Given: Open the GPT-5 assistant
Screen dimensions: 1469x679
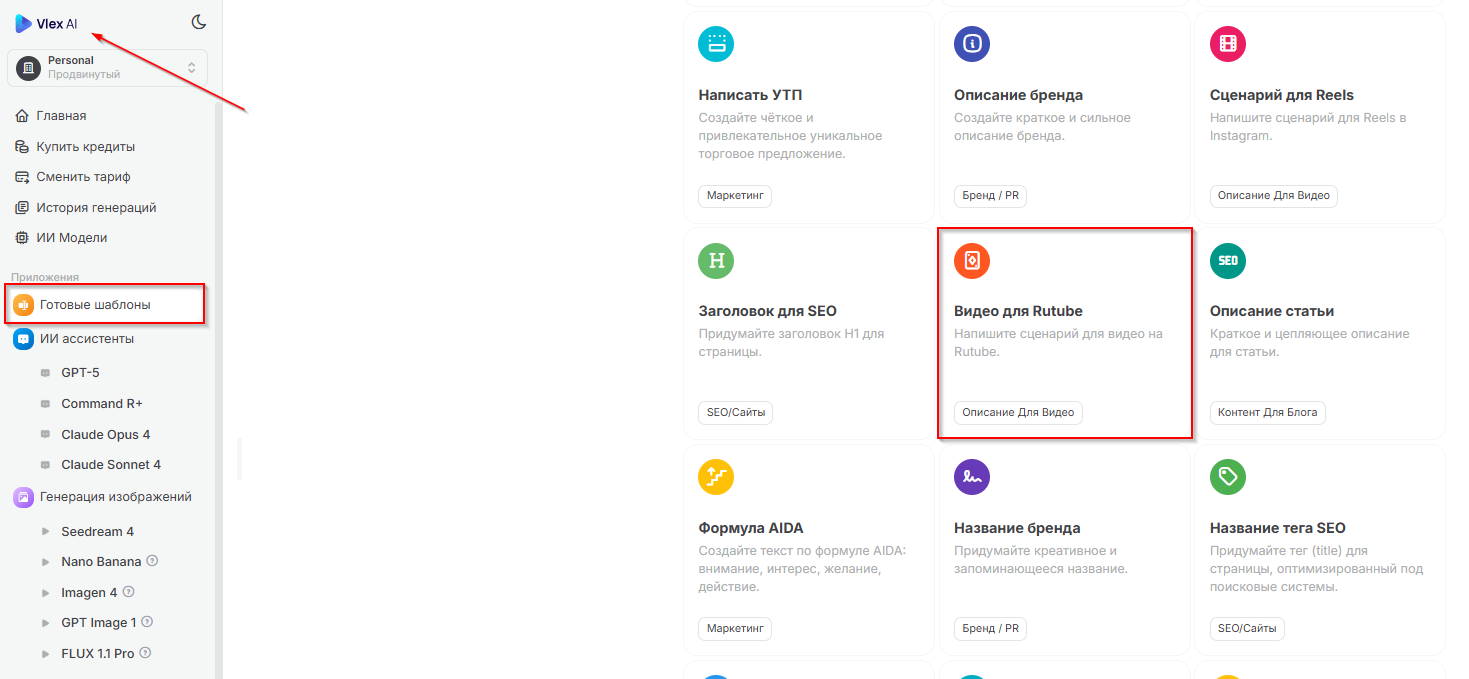Looking at the screenshot, I should tap(80, 373).
